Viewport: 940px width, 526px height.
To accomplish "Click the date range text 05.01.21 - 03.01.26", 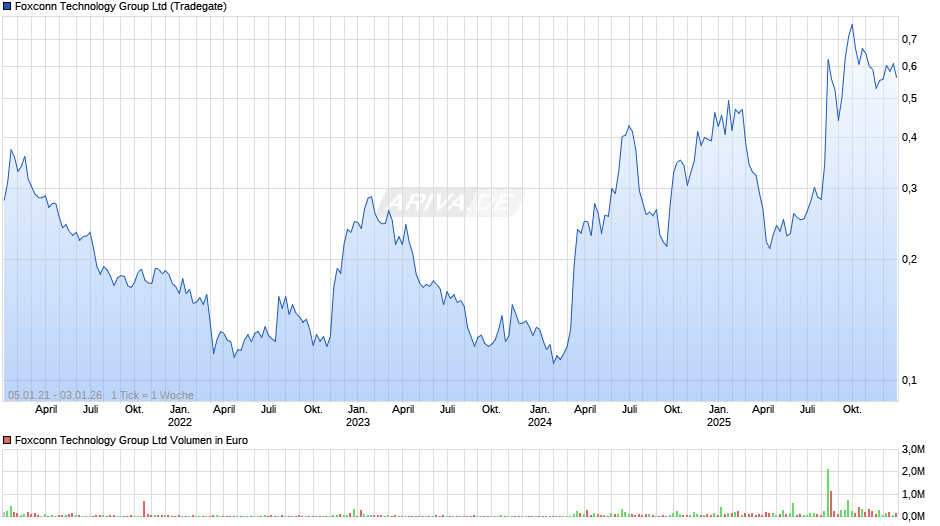I will pos(55,395).
